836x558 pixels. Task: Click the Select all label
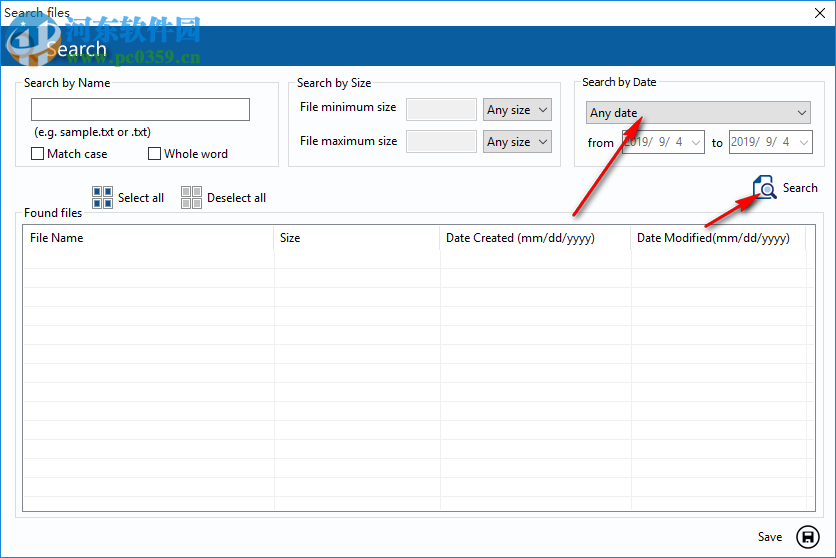tap(141, 198)
